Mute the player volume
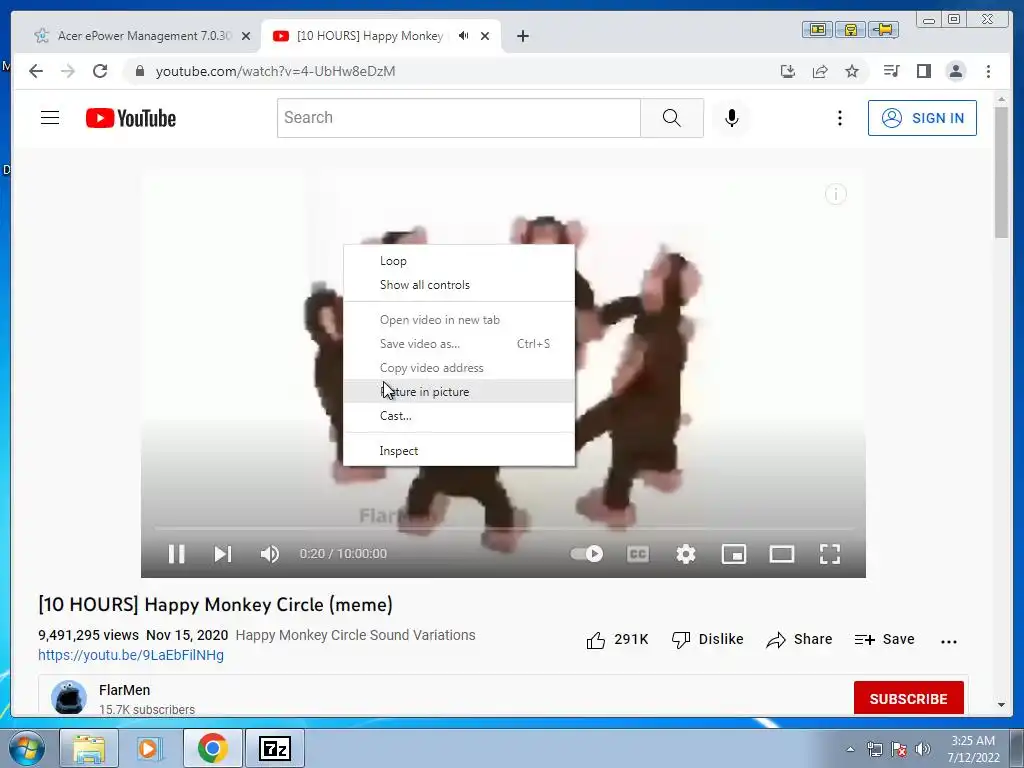1024x768 pixels. tap(270, 554)
